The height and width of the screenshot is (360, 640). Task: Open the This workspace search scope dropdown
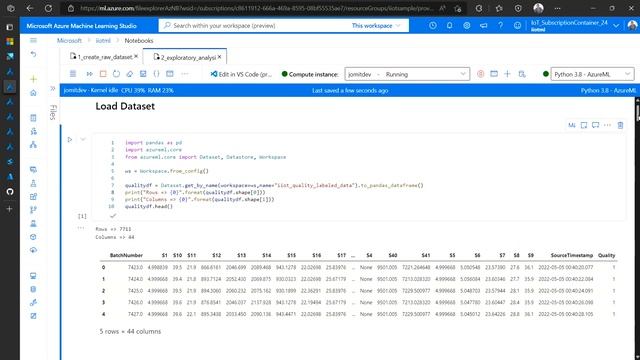coord(376,25)
